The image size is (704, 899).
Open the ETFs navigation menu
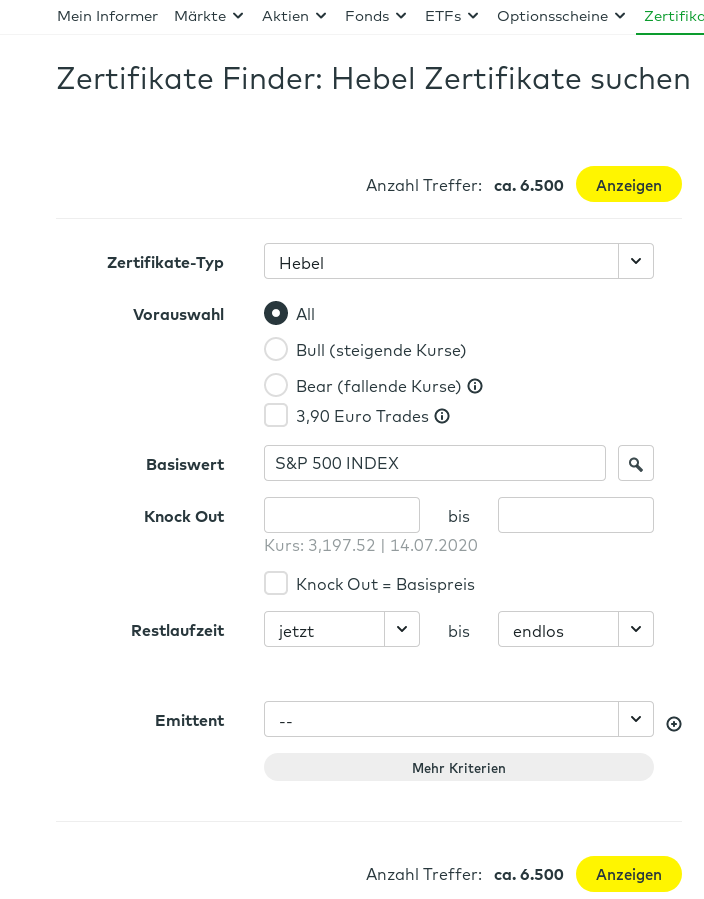coord(452,16)
